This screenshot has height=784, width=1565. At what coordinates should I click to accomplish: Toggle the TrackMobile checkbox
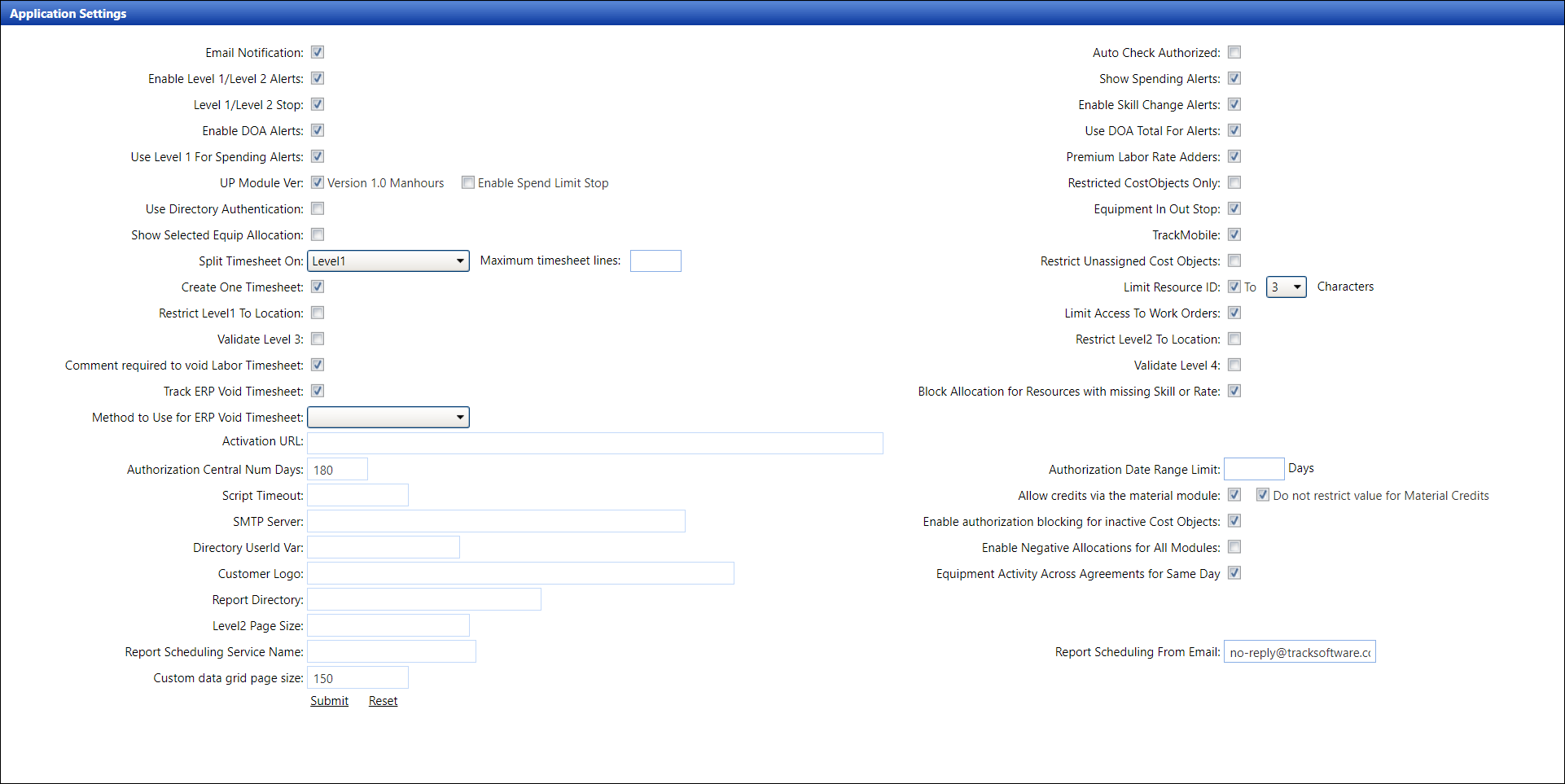(x=1234, y=234)
